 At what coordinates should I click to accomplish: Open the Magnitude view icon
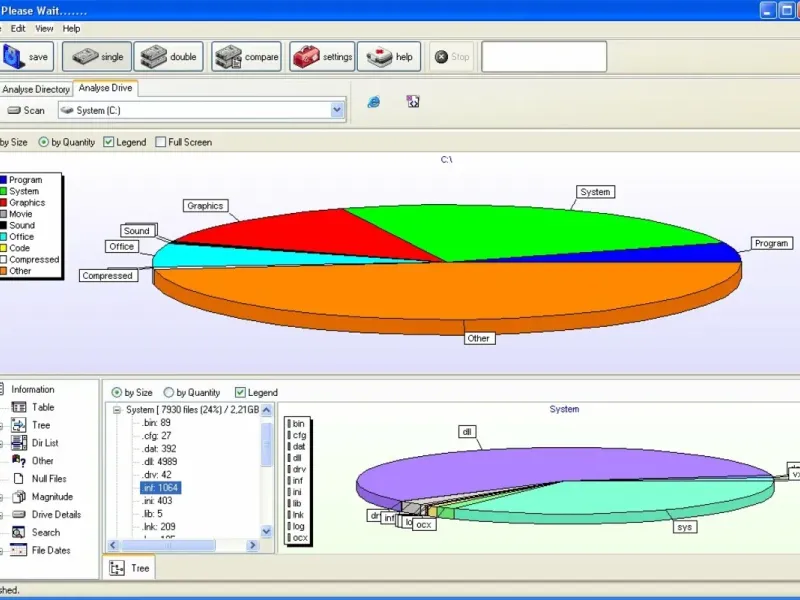[x=19, y=496]
